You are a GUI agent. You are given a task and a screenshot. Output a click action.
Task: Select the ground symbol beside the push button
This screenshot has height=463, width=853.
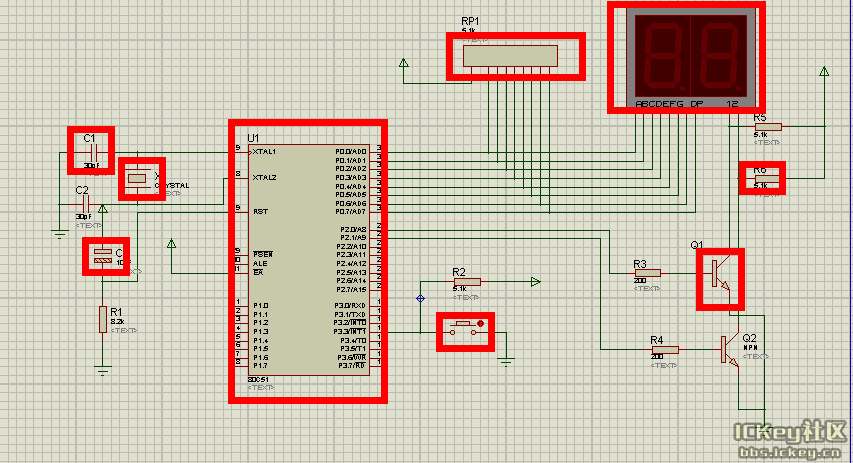click(x=506, y=361)
